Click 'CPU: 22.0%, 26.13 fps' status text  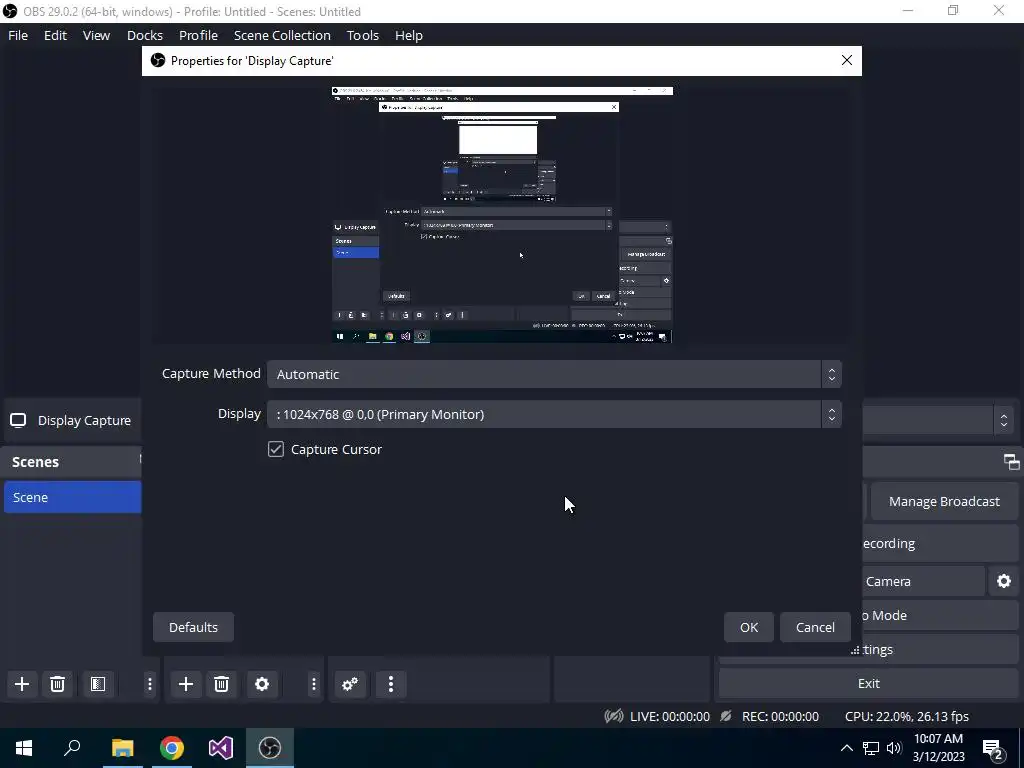[x=906, y=716]
